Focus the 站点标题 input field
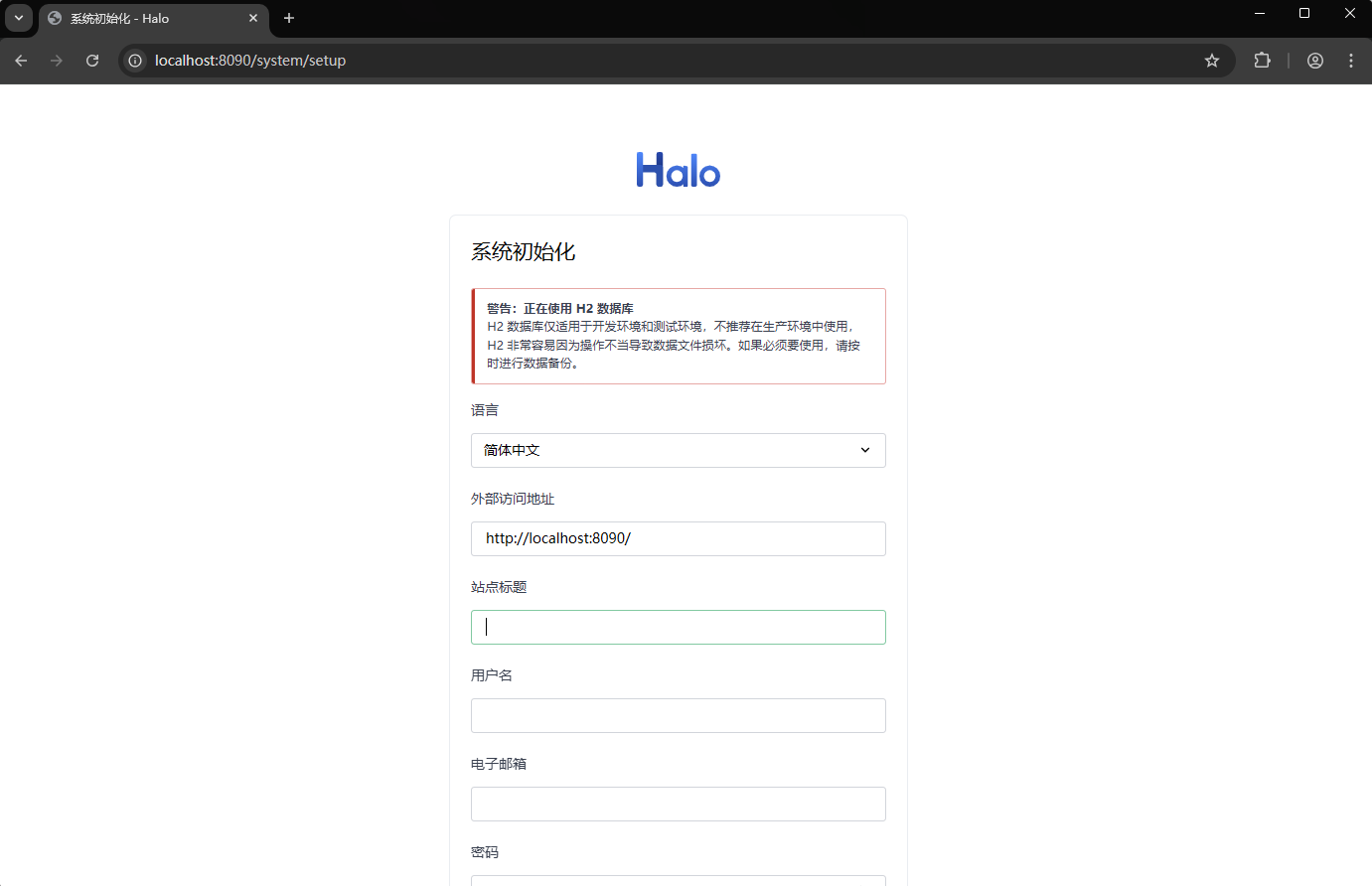This screenshot has height=886, width=1372. click(x=679, y=627)
